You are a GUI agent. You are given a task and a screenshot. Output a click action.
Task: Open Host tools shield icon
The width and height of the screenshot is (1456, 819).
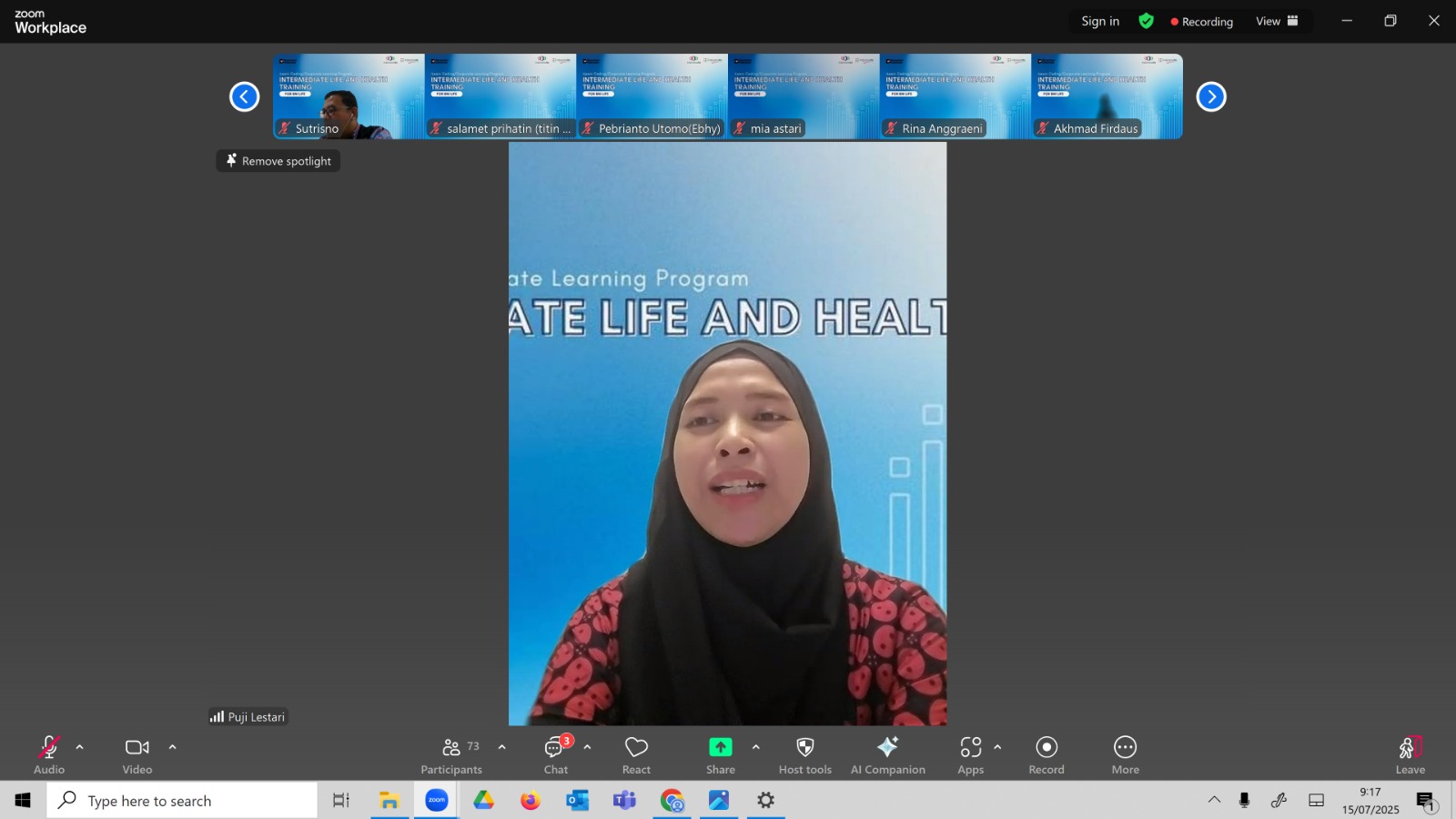pyautogui.click(x=805, y=755)
